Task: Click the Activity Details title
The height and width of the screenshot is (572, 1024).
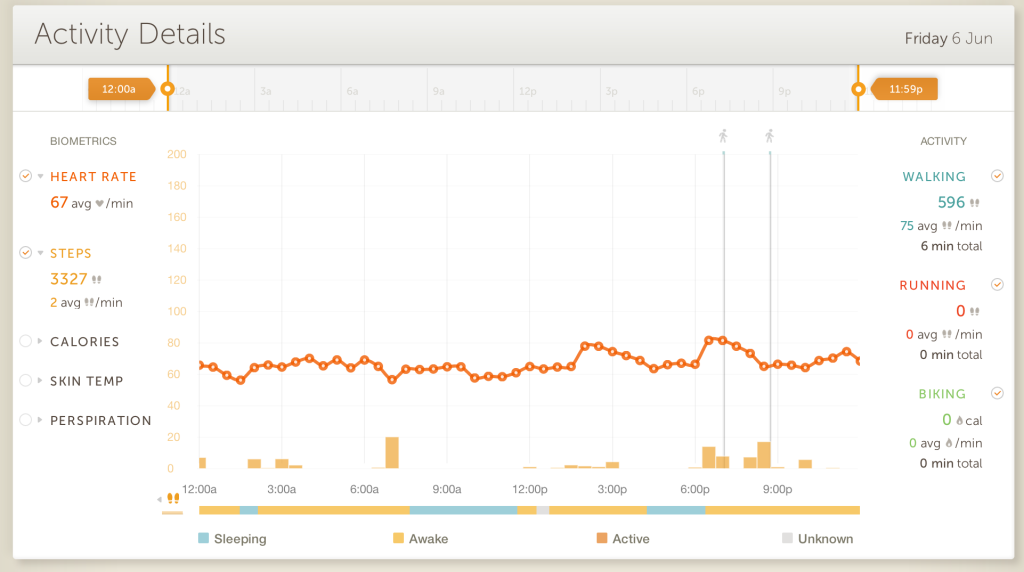Action: (x=130, y=34)
